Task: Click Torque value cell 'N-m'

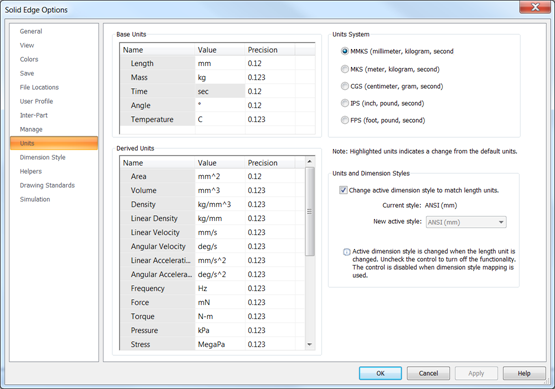Action: click(220, 316)
